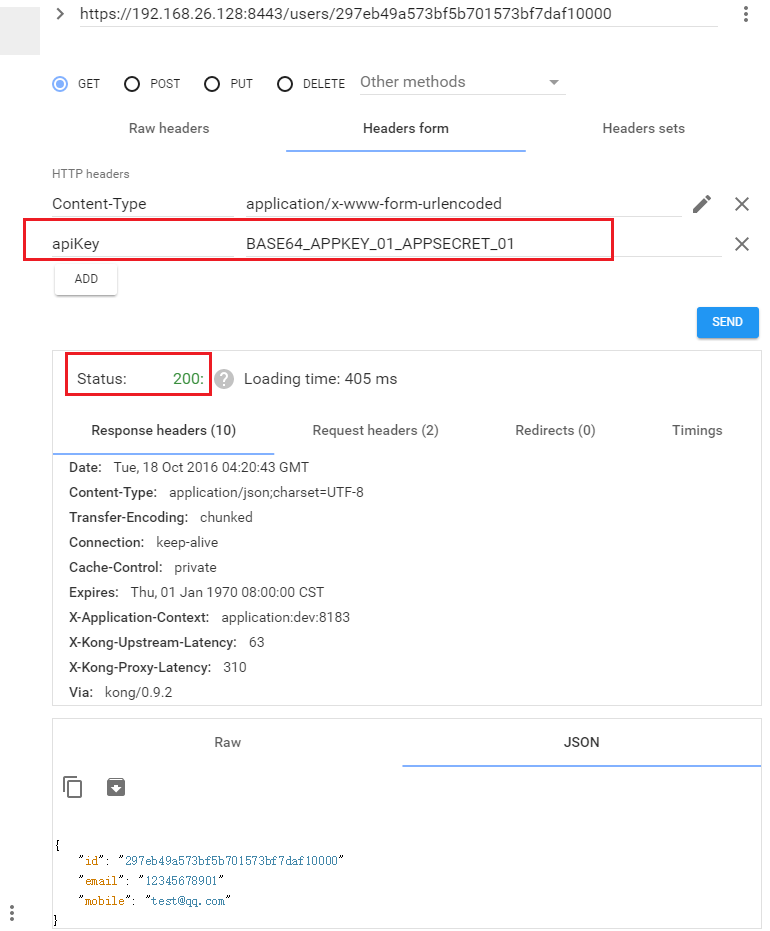The width and height of the screenshot is (770, 931).
Task: Open the Other methods dropdown
Action: [x=462, y=83]
